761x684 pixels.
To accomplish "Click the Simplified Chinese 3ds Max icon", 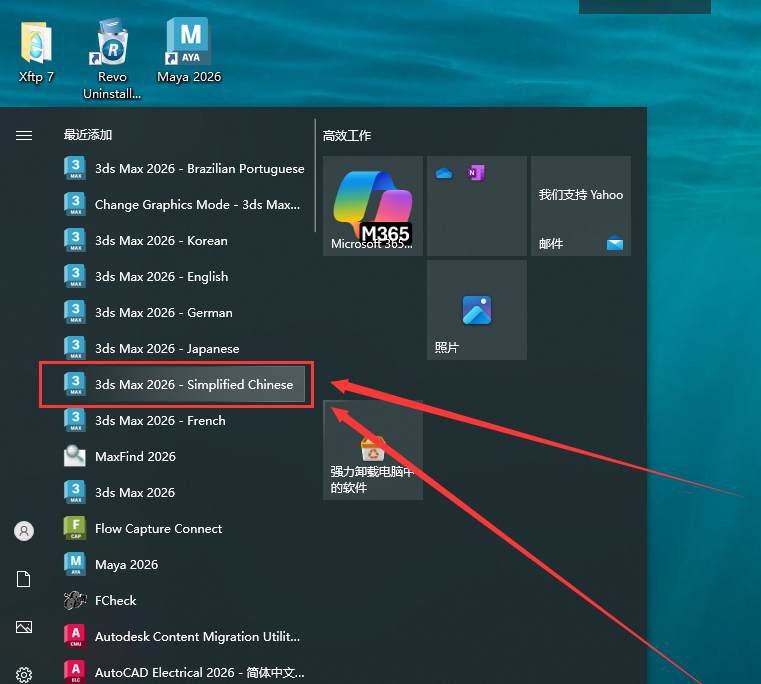I will [x=75, y=384].
